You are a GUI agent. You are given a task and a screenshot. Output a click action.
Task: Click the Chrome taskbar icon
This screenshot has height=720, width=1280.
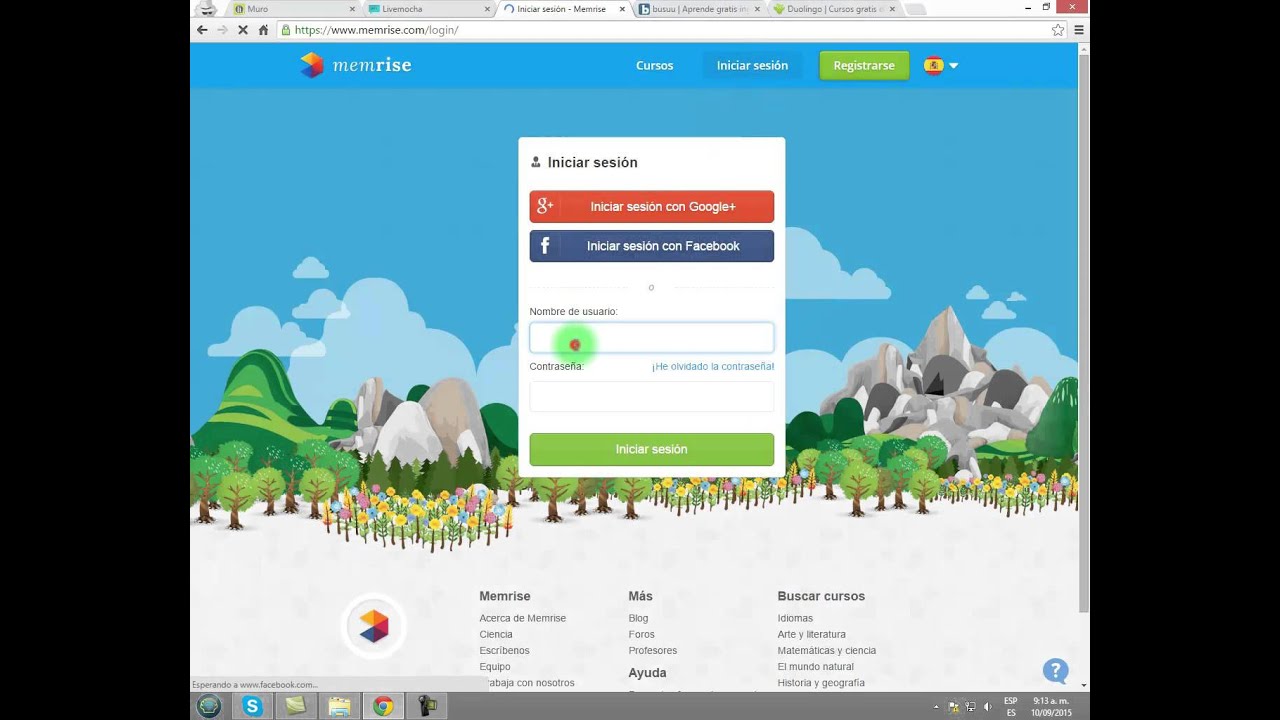tap(383, 706)
